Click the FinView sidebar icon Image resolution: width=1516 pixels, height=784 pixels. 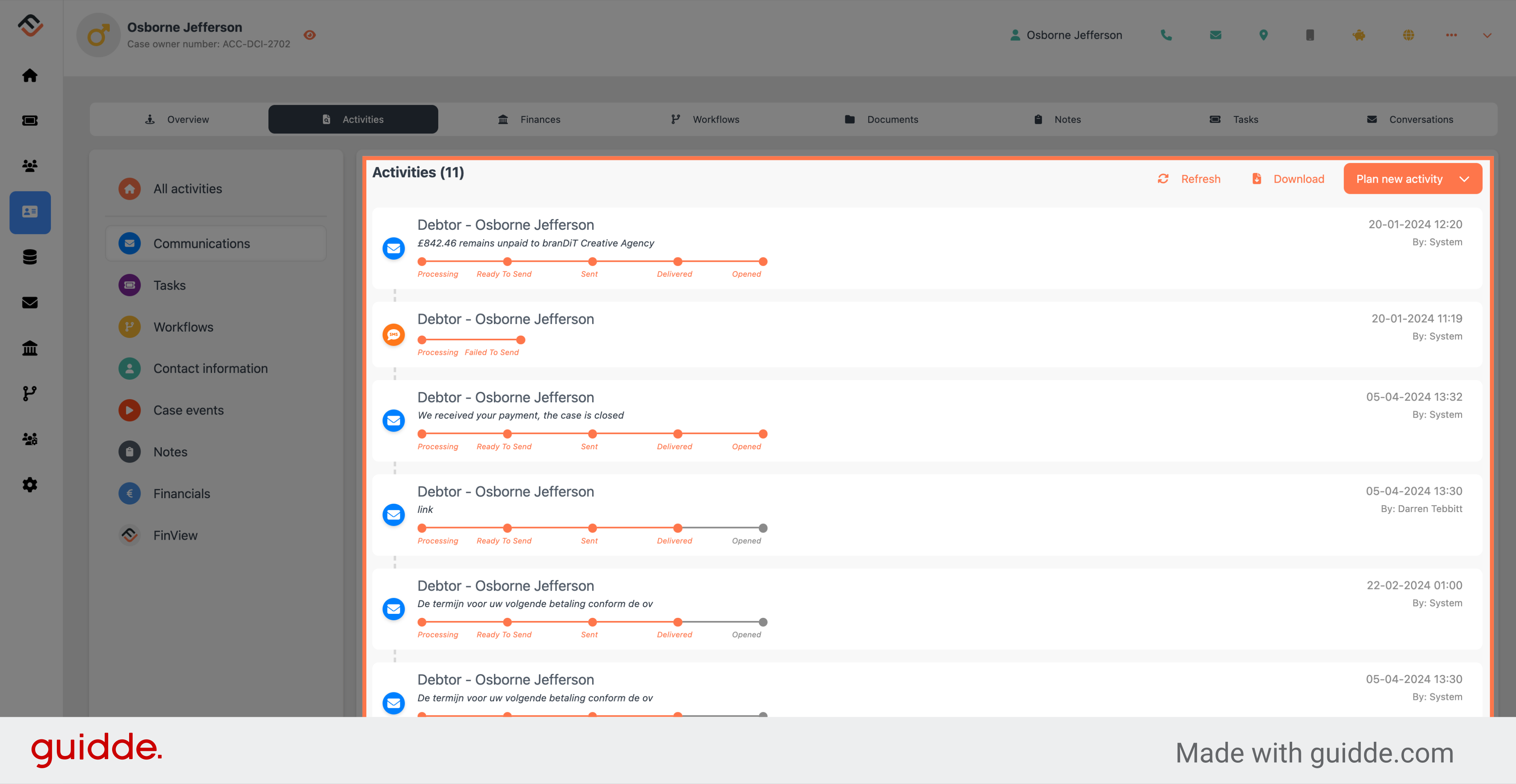coord(129,535)
